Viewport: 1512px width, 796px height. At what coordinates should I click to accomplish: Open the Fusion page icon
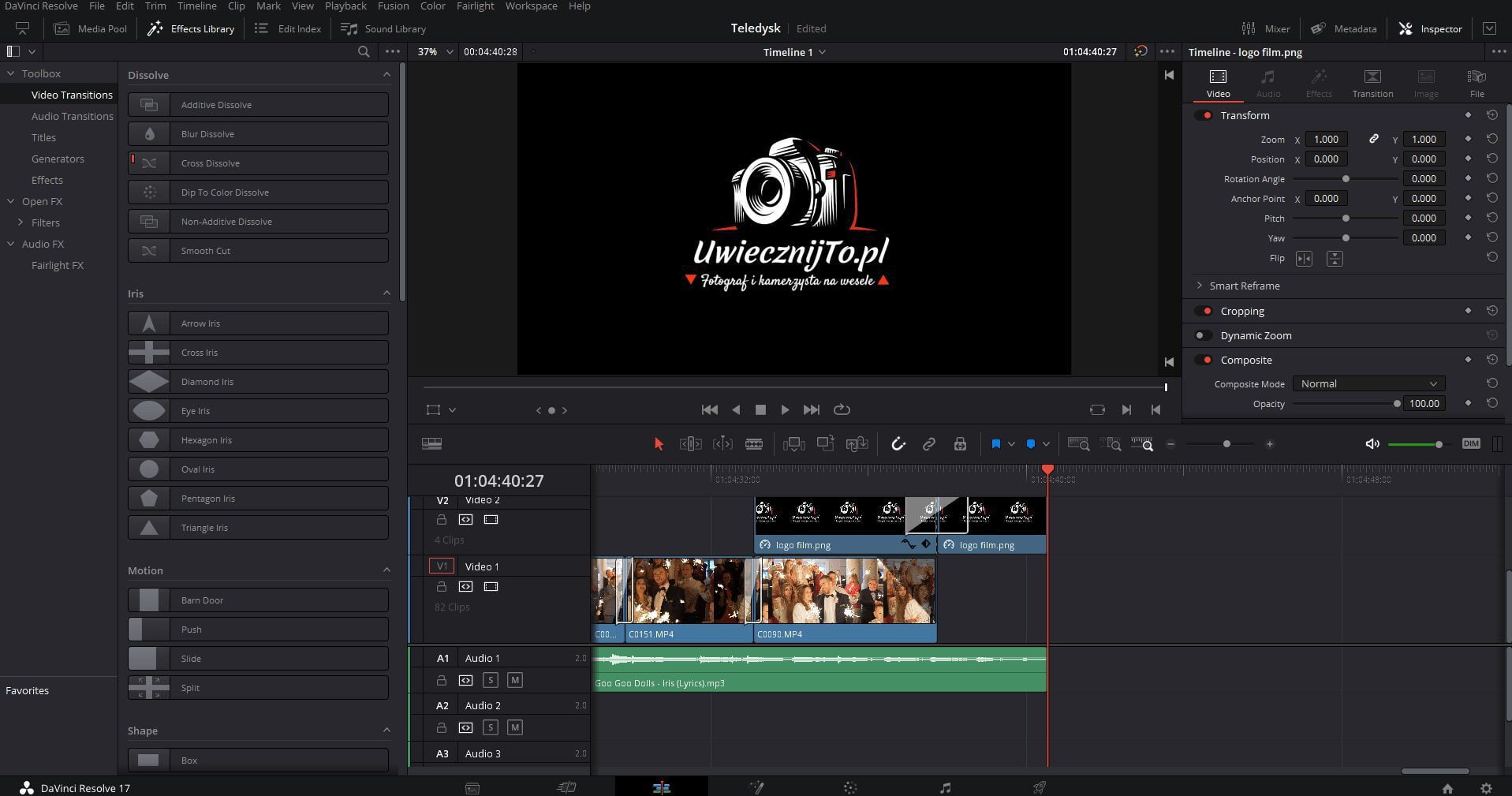(x=756, y=787)
